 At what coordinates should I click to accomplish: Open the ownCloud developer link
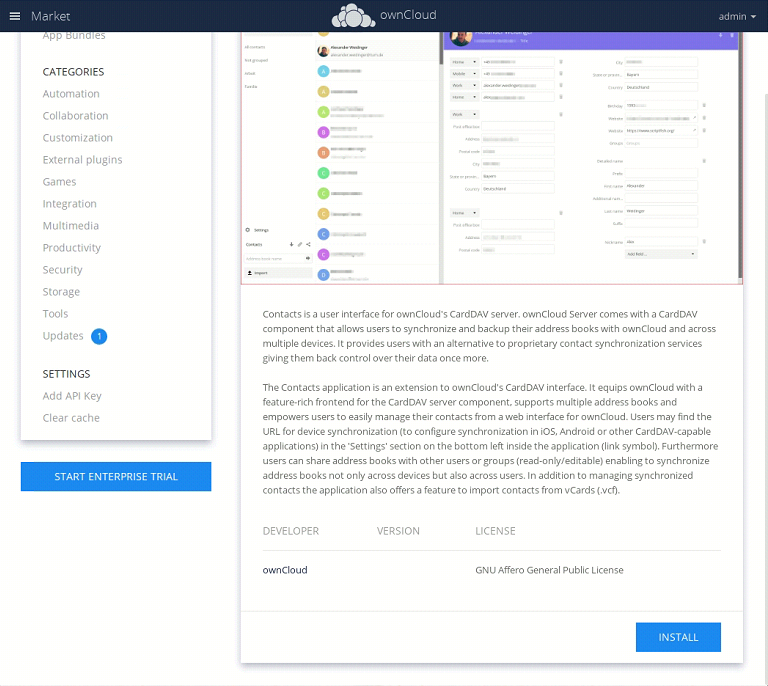click(x=285, y=570)
